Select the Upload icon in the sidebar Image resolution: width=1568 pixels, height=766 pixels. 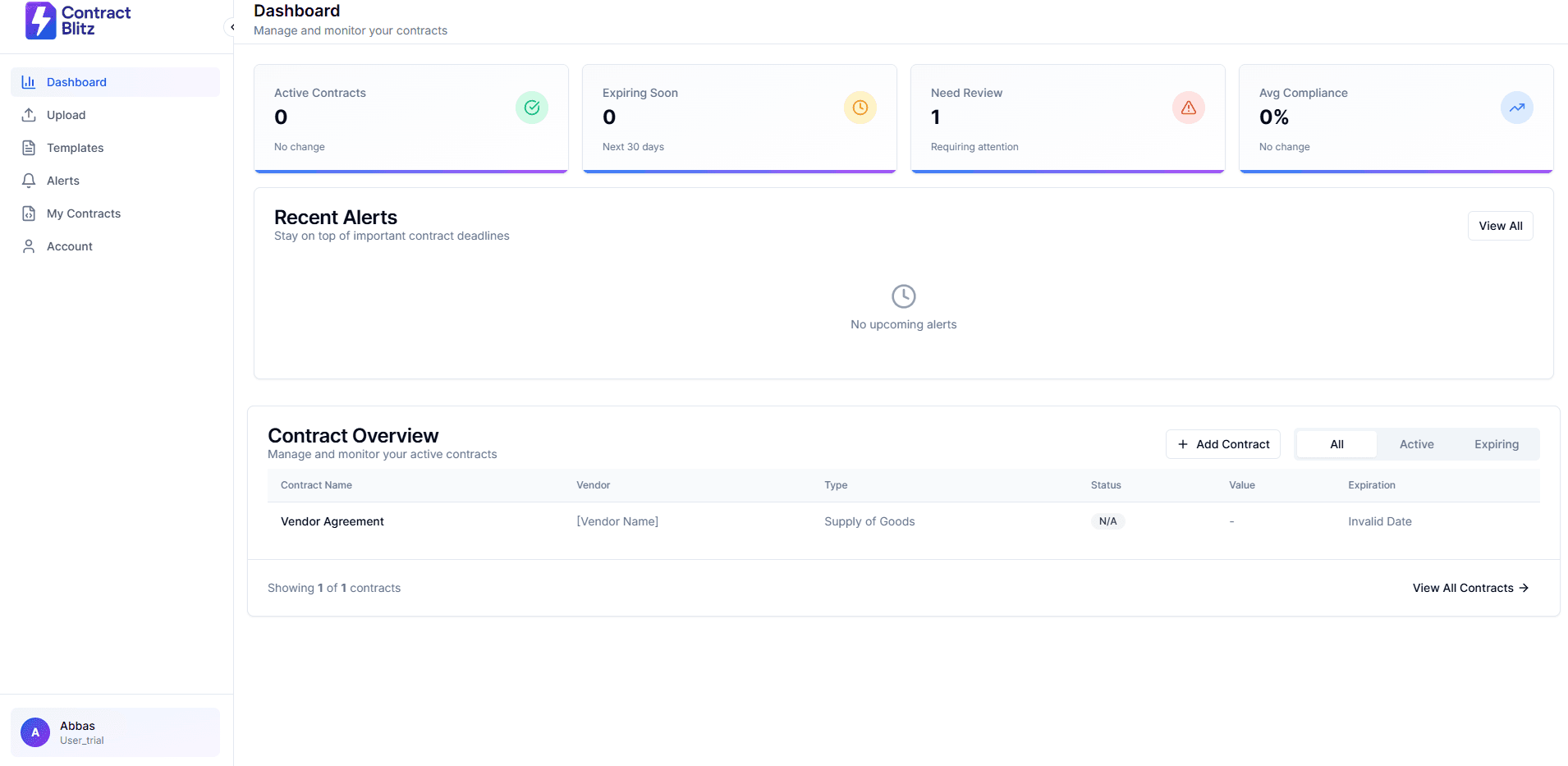pyautogui.click(x=28, y=114)
